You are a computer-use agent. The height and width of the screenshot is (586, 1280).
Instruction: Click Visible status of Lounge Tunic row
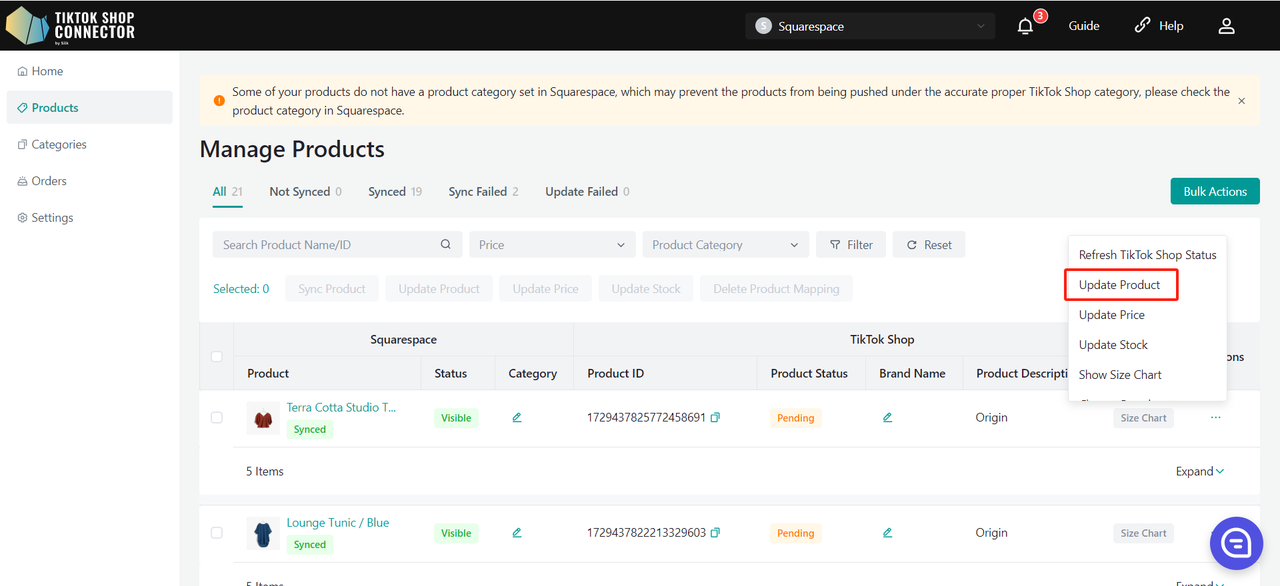[x=456, y=533]
